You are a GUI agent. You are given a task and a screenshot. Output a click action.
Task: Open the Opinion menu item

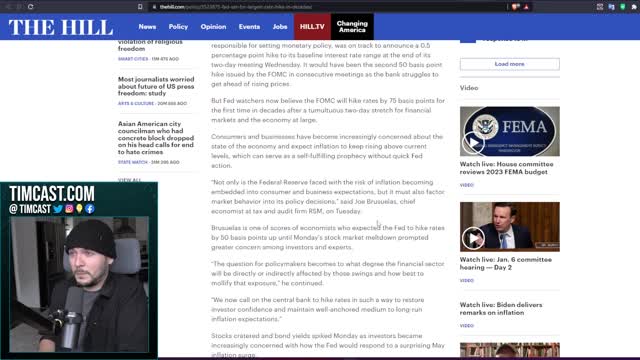point(213,27)
